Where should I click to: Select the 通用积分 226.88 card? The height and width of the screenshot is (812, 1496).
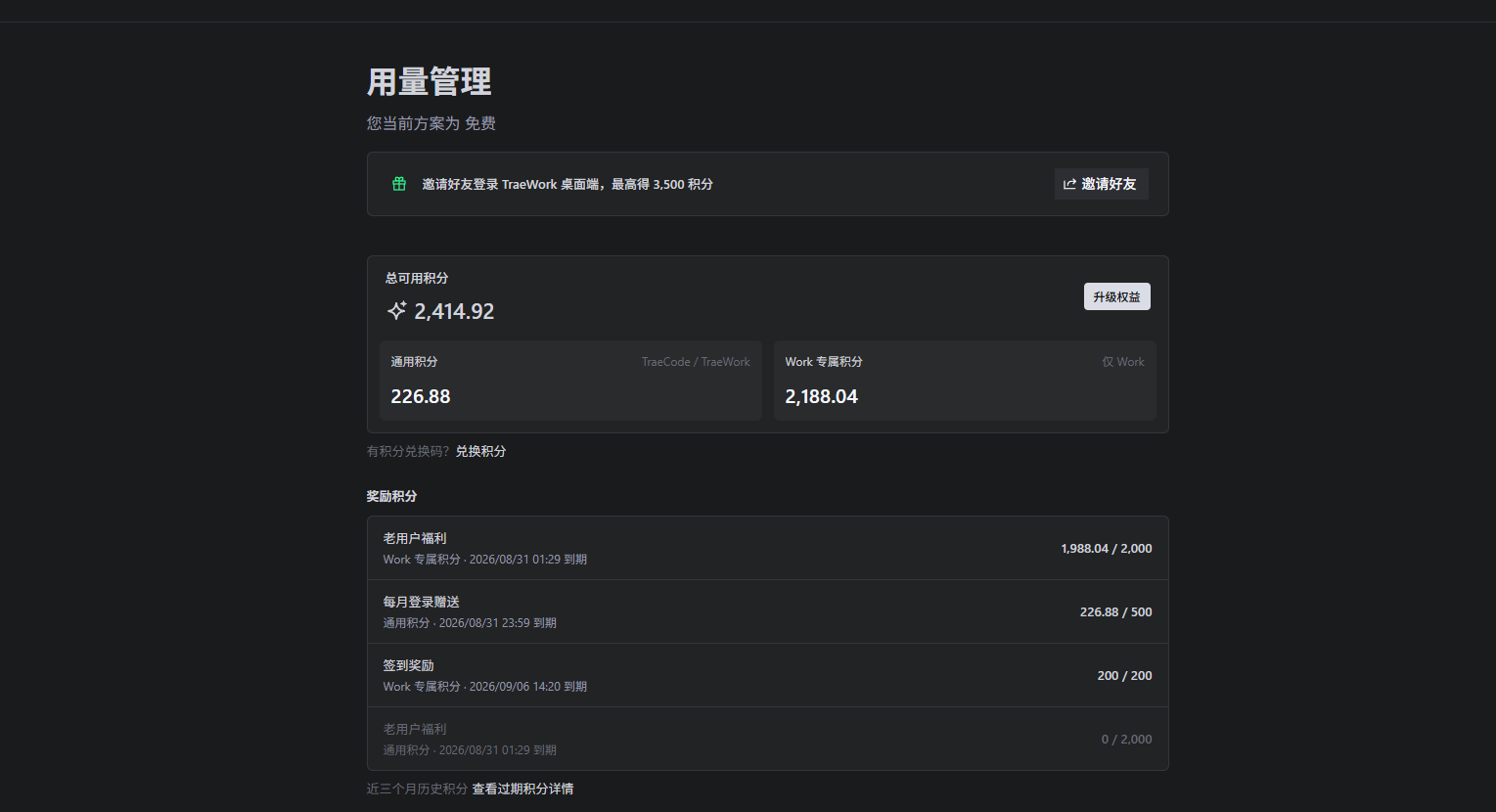tap(570, 381)
